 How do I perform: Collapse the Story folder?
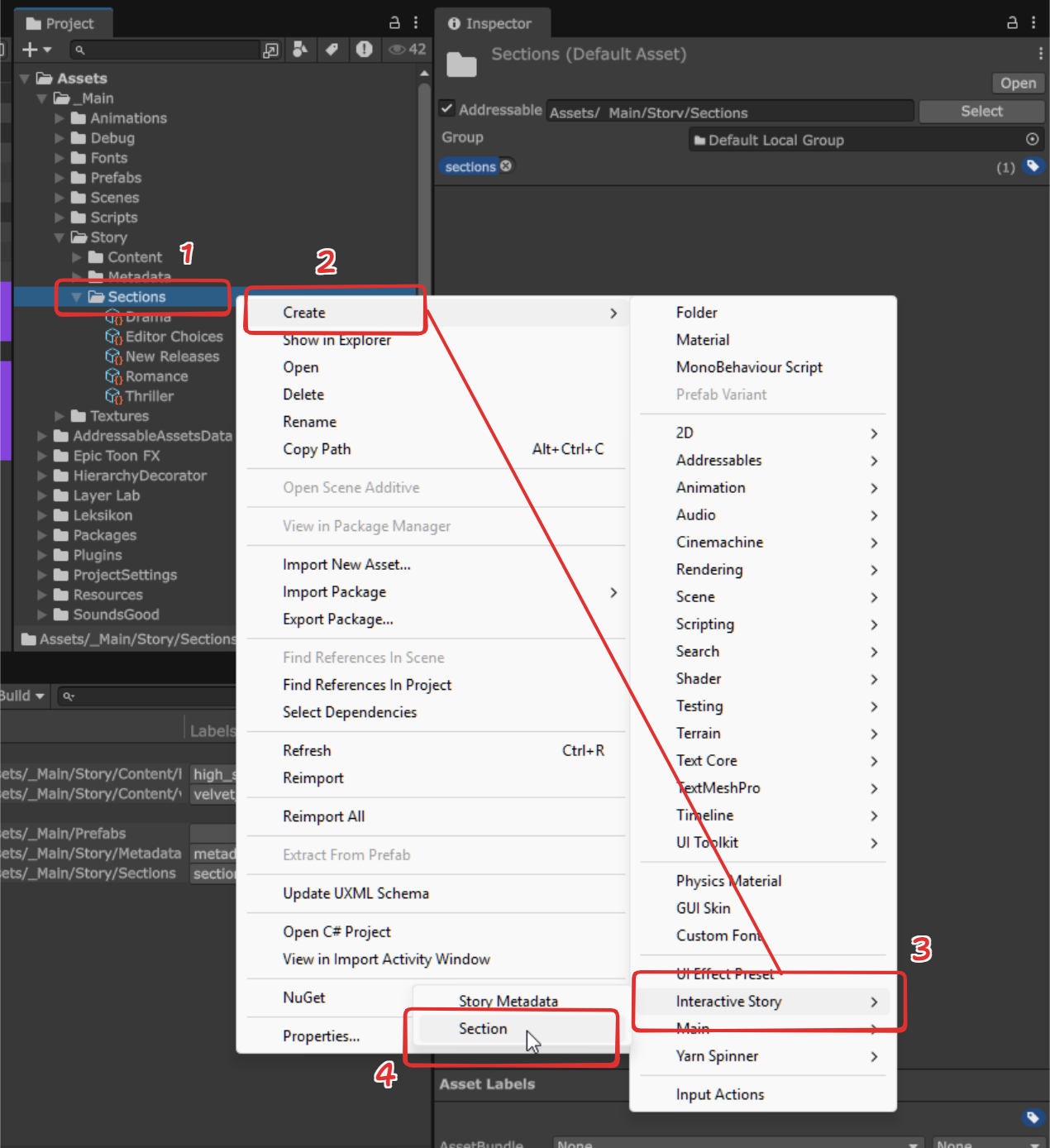pos(59,237)
